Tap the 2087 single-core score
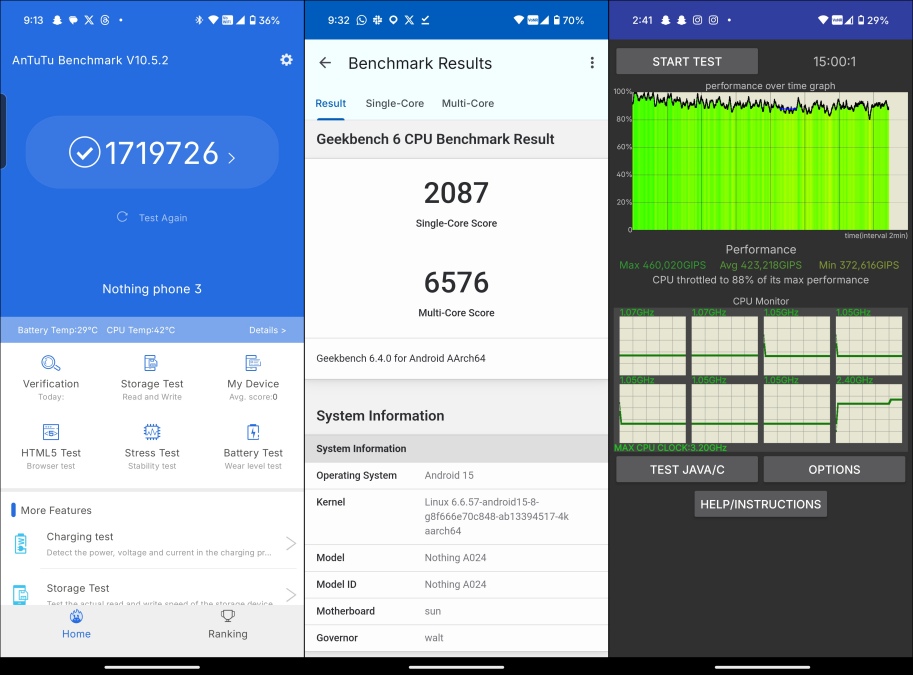Image resolution: width=913 pixels, height=675 pixels. [456, 193]
